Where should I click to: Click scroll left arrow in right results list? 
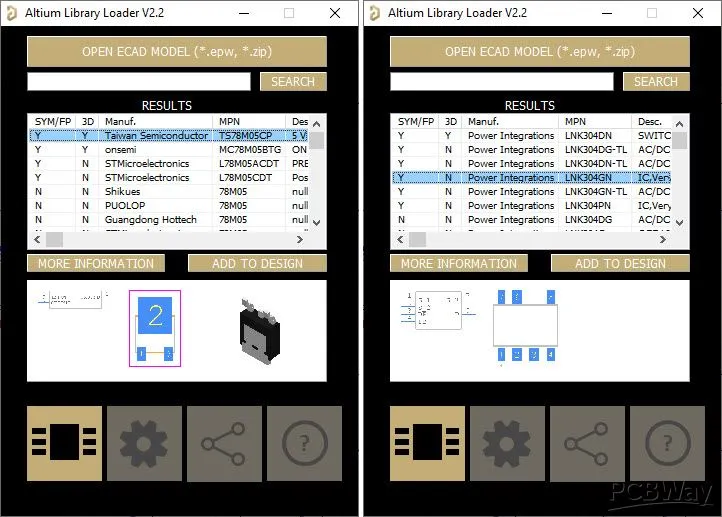tap(400, 239)
